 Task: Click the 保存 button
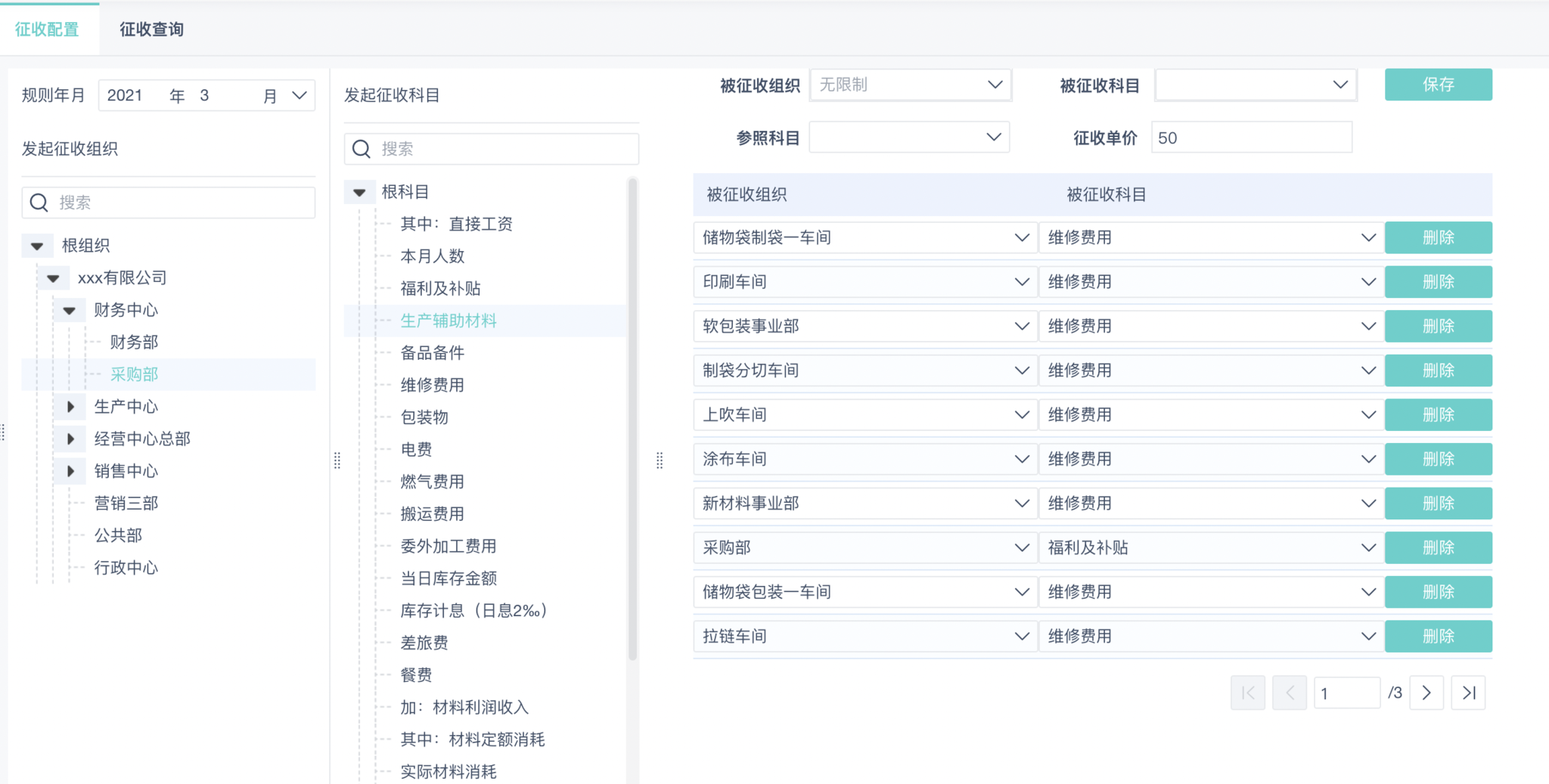pyautogui.click(x=1438, y=85)
